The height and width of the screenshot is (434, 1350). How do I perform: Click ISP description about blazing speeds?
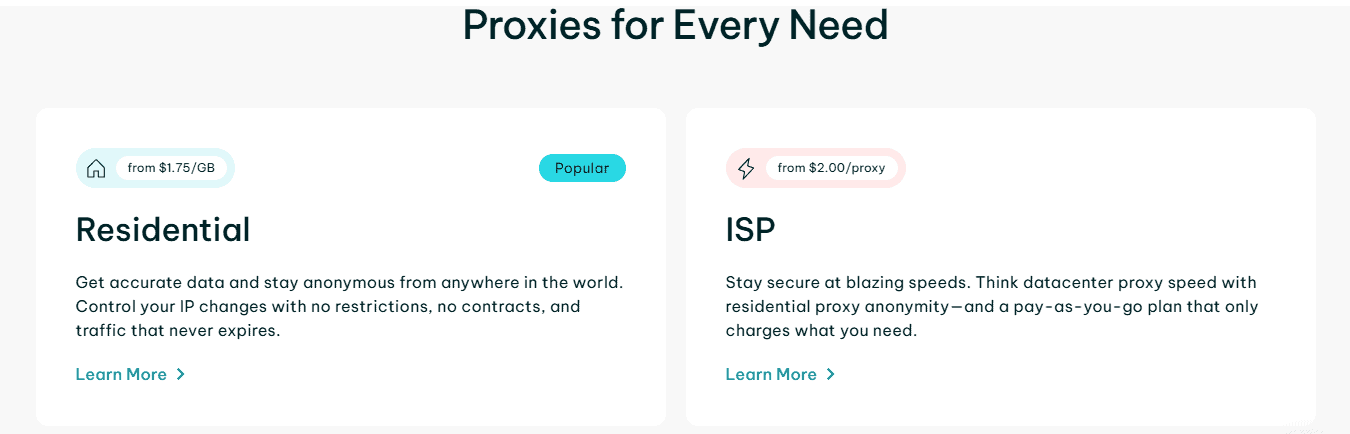pyautogui.click(x=992, y=306)
